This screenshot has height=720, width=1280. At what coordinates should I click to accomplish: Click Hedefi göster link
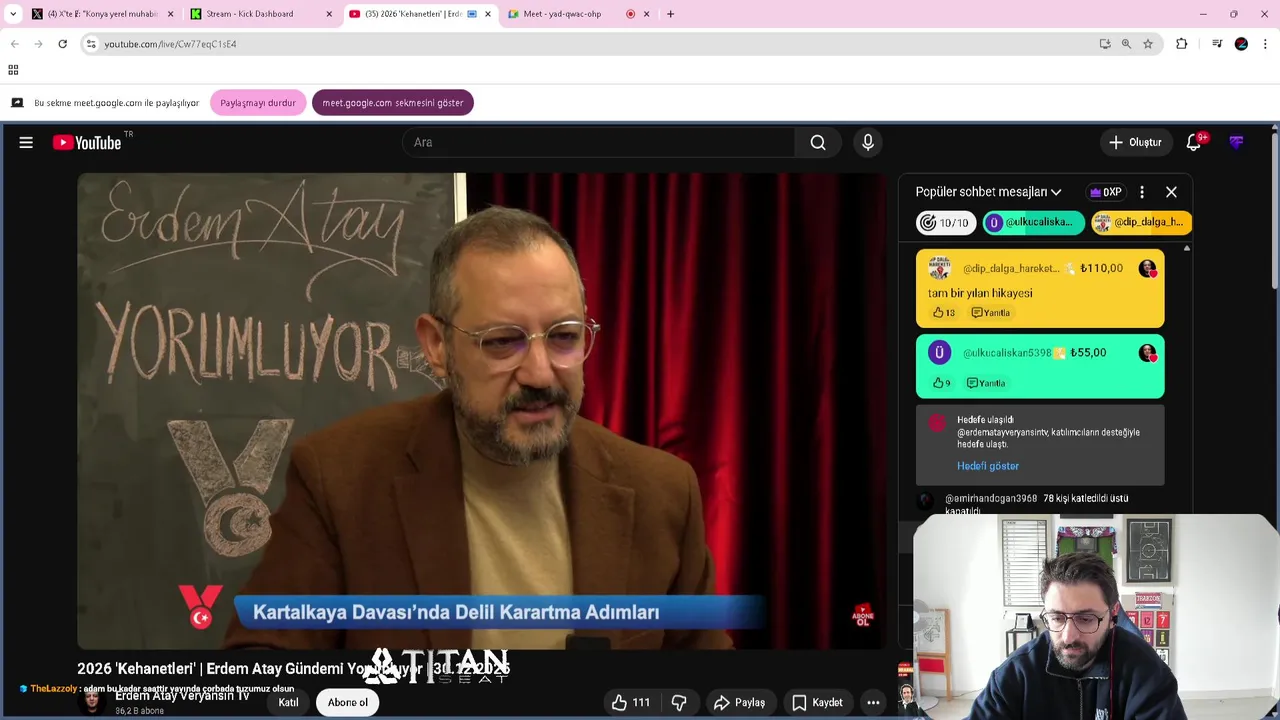coord(988,466)
